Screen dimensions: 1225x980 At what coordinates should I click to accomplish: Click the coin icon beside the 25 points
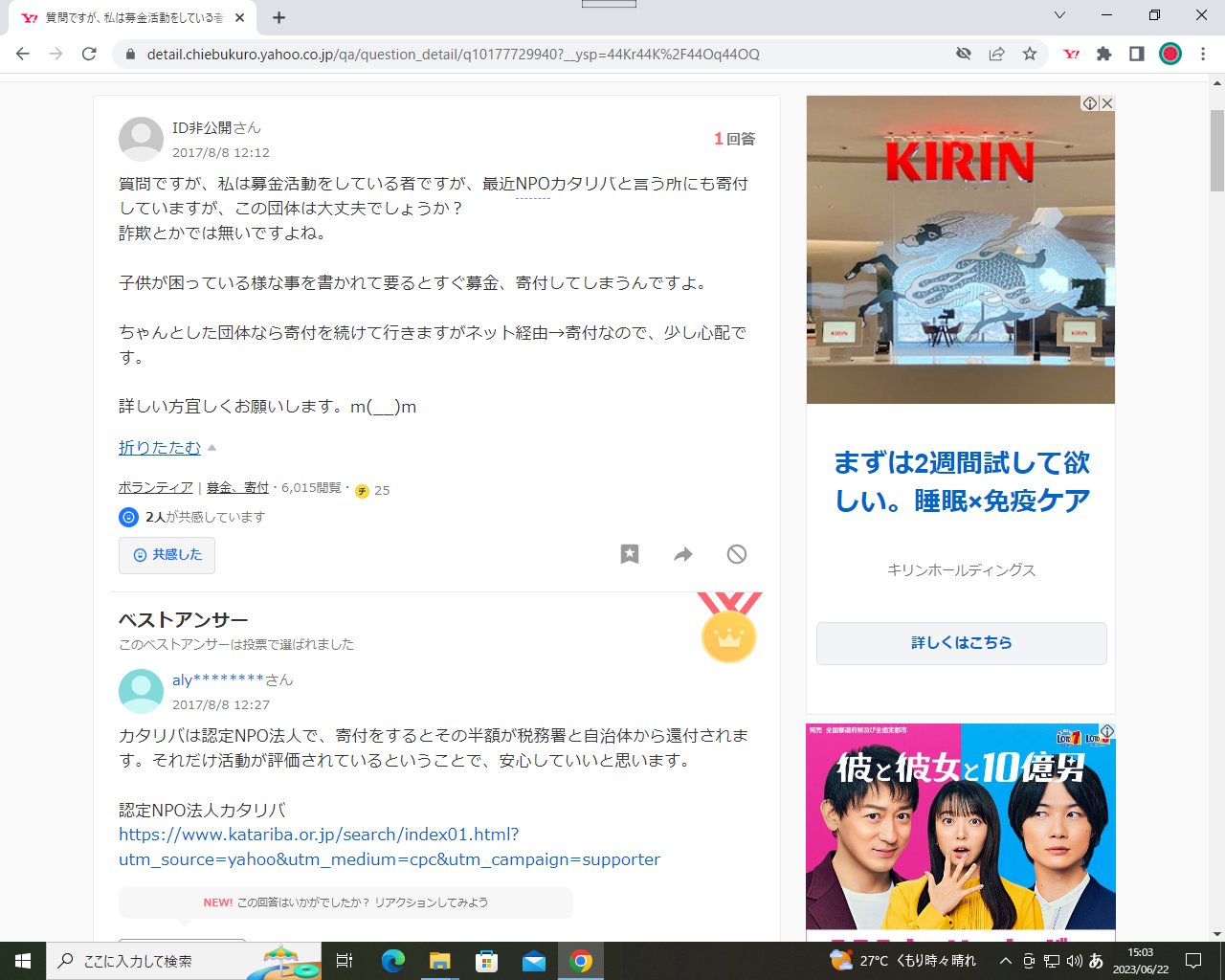(x=361, y=489)
